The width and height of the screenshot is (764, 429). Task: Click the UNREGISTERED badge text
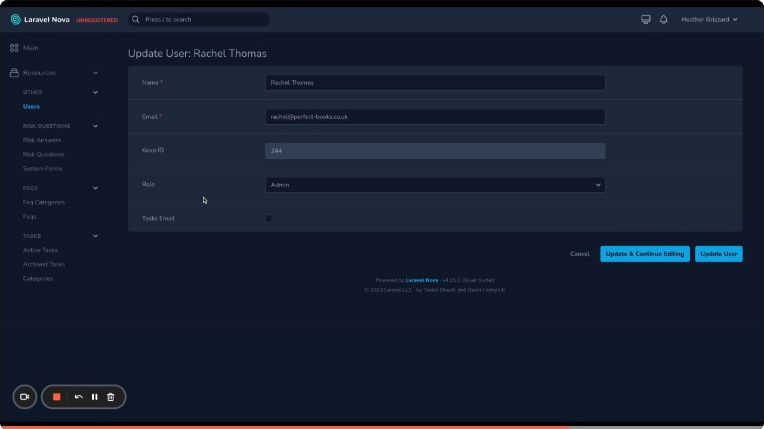click(97, 20)
